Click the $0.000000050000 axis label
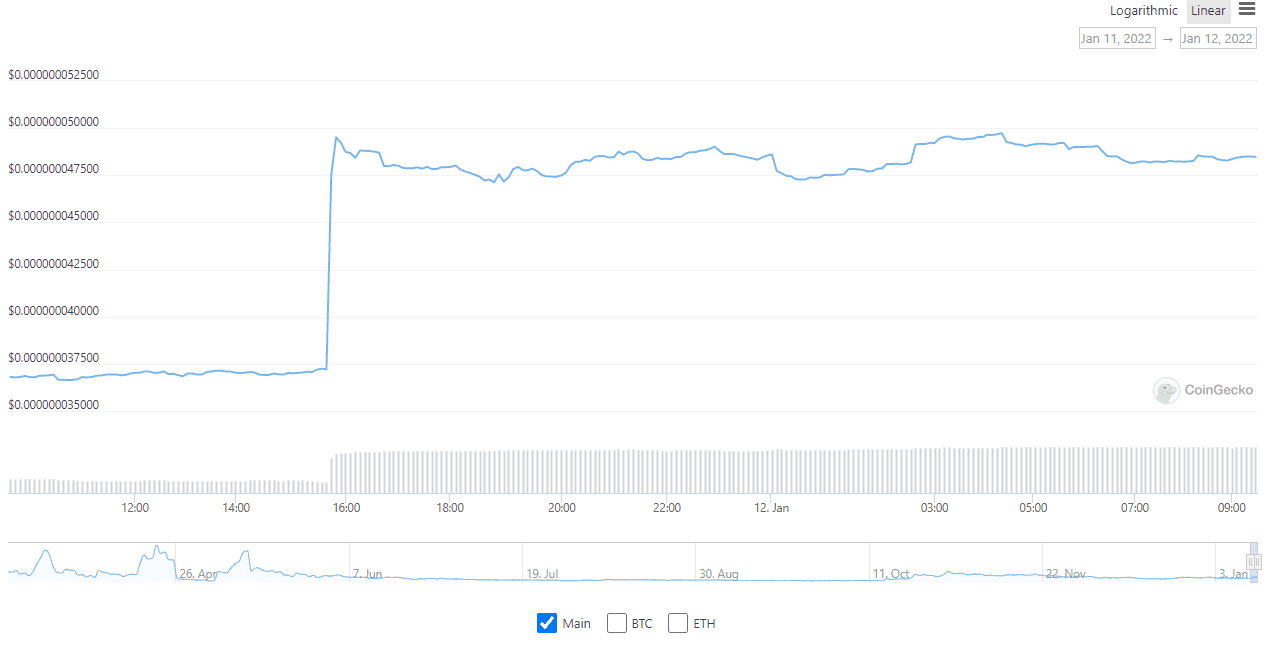The image size is (1272, 648). point(53,121)
